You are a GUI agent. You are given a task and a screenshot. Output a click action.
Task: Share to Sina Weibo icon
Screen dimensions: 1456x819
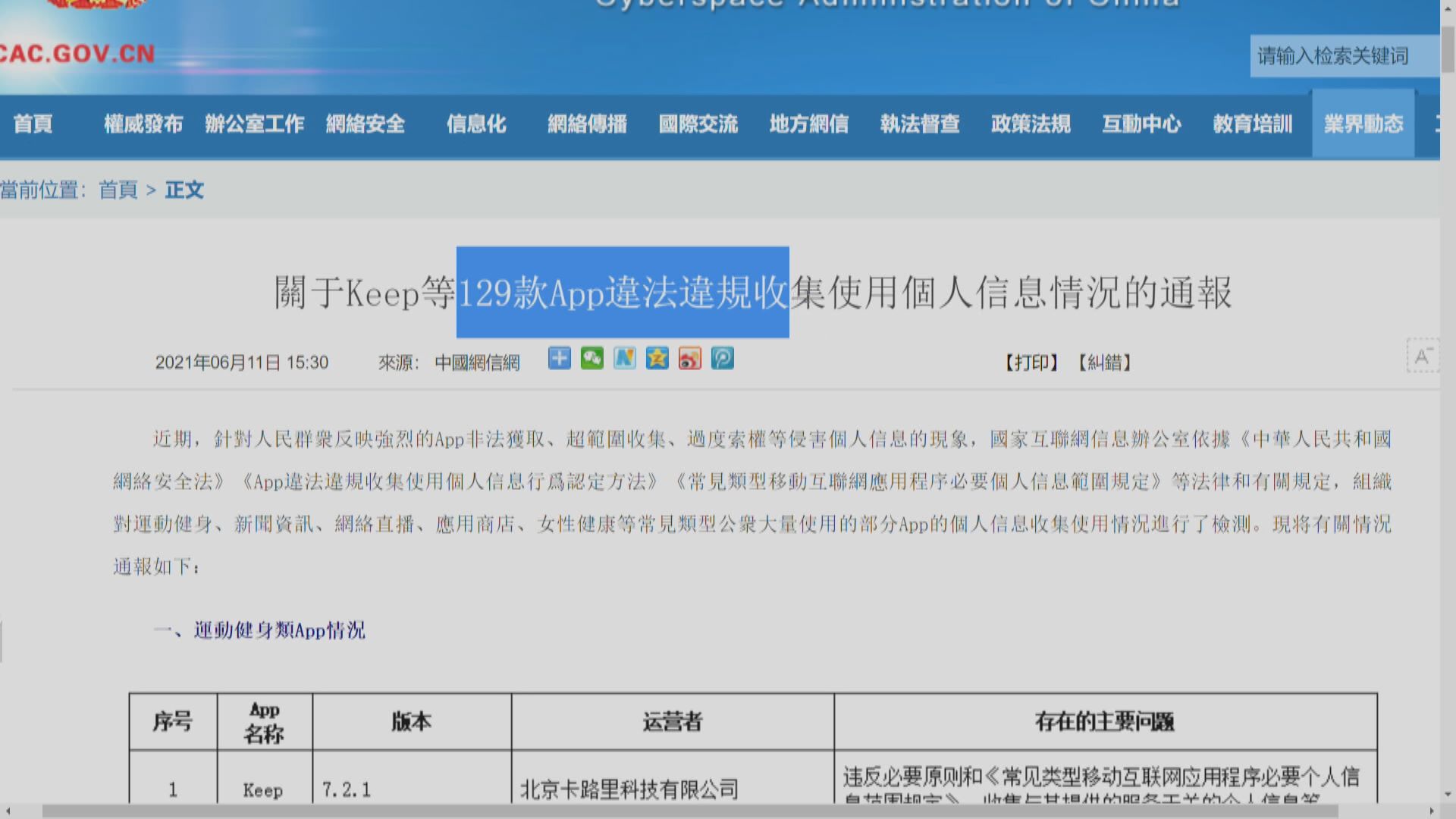coord(689,359)
